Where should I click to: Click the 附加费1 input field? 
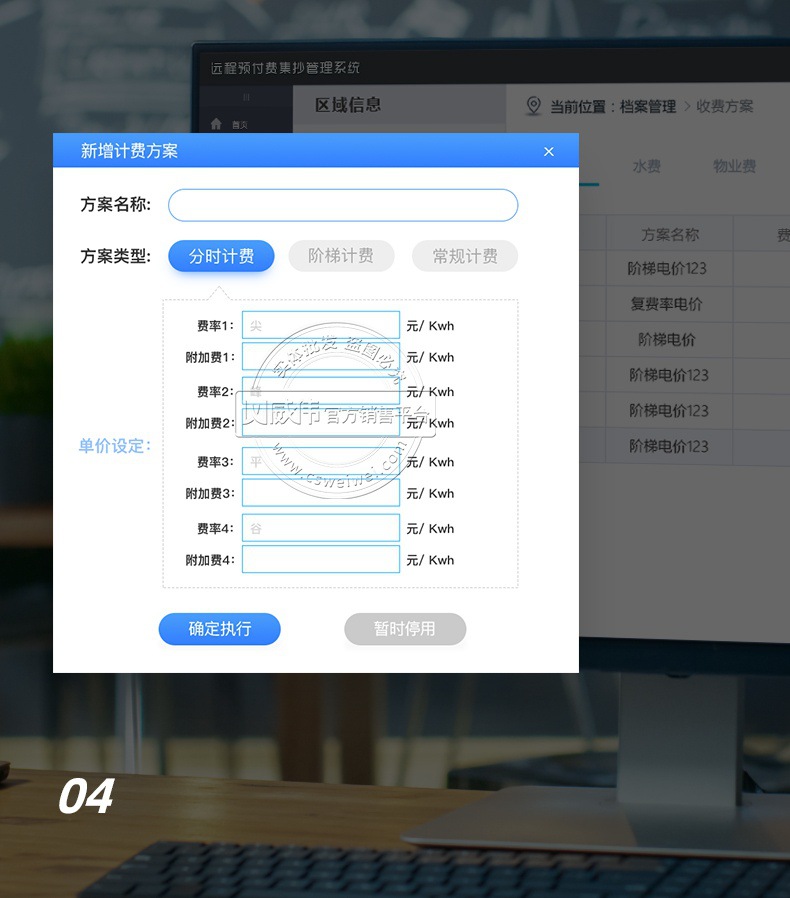coord(321,357)
